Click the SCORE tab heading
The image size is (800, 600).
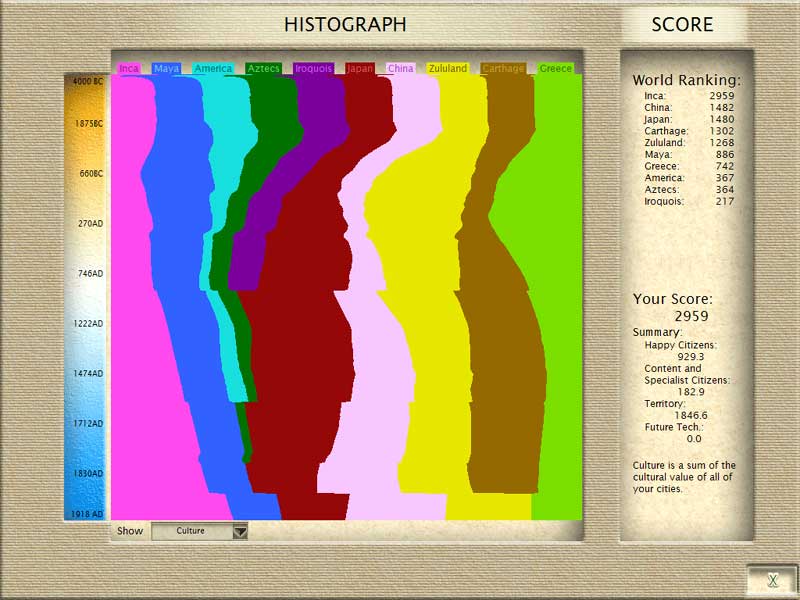[682, 24]
